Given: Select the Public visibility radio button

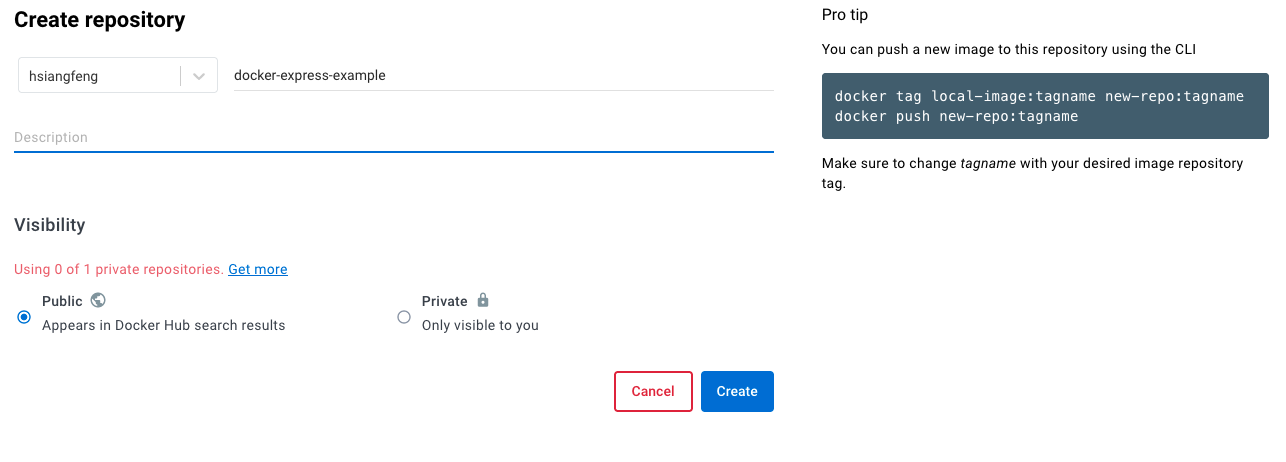Looking at the screenshot, I should 24,317.
